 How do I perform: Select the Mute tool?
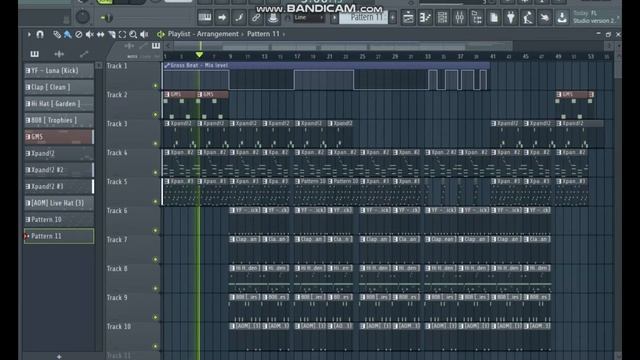[89, 35]
